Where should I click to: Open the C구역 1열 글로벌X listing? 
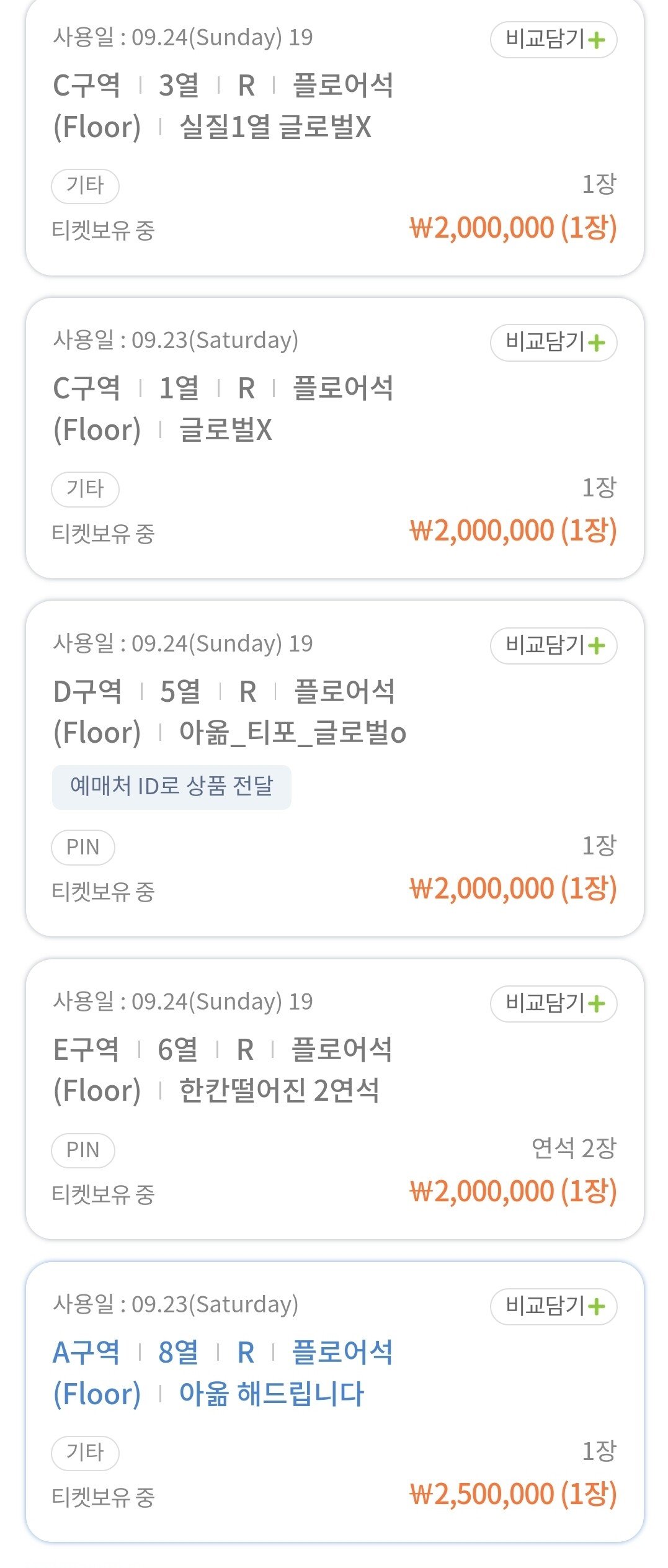coord(223,409)
